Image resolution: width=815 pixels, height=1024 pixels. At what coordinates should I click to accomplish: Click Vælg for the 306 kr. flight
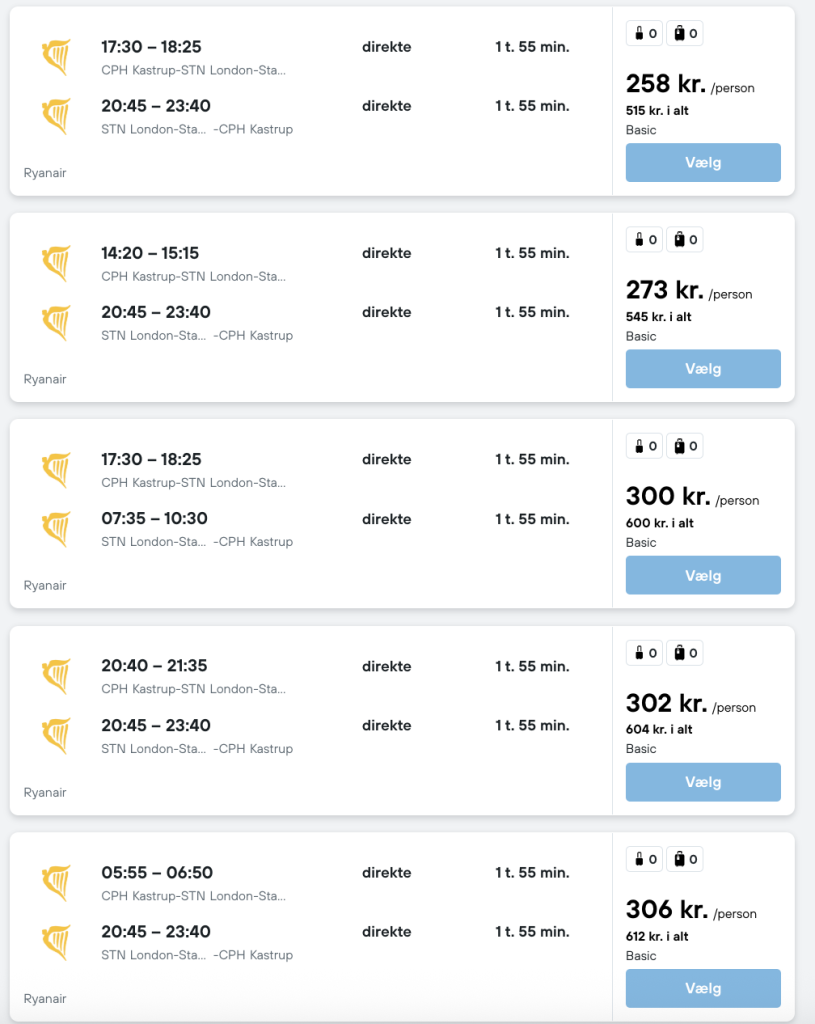(x=703, y=988)
